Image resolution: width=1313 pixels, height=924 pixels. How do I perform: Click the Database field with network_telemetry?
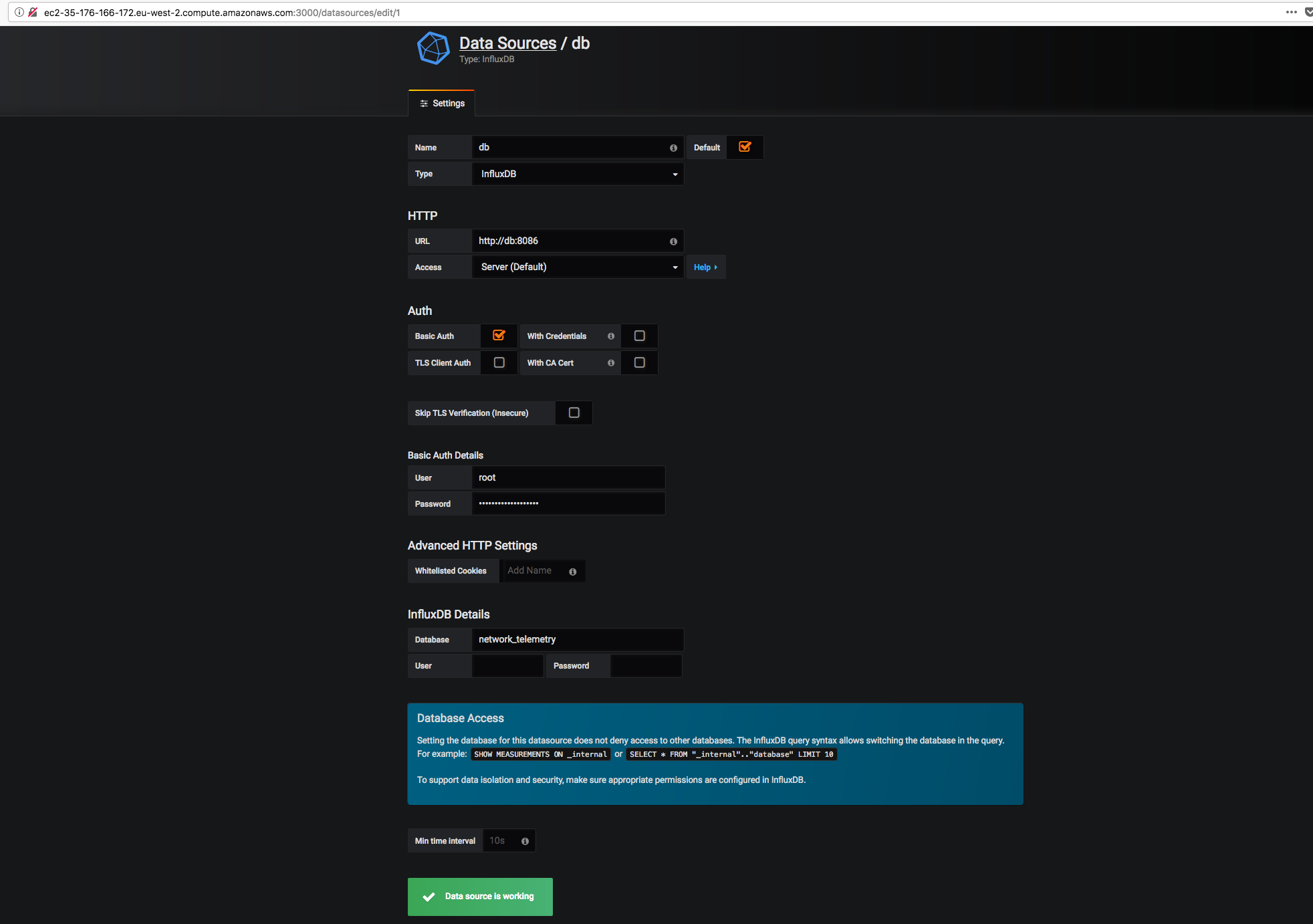point(578,640)
